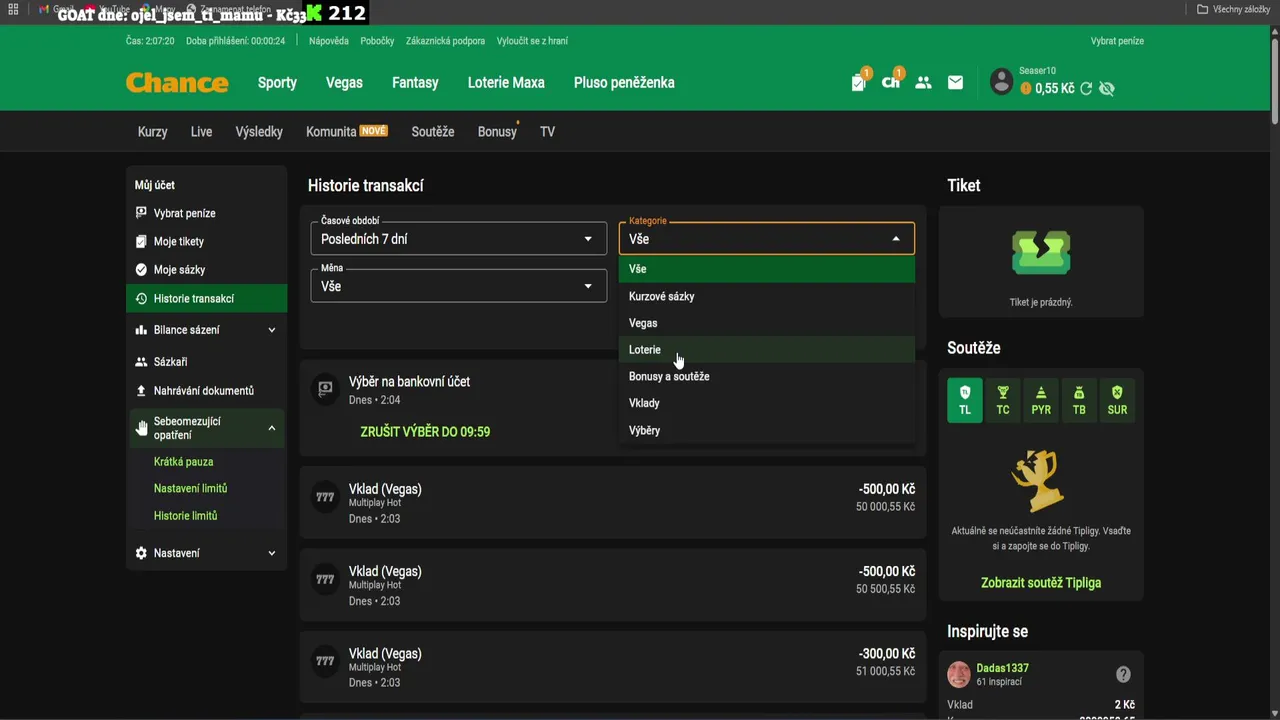Go to Kurzy in the sub navigation
Screen dimensions: 1280x720
click(152, 132)
